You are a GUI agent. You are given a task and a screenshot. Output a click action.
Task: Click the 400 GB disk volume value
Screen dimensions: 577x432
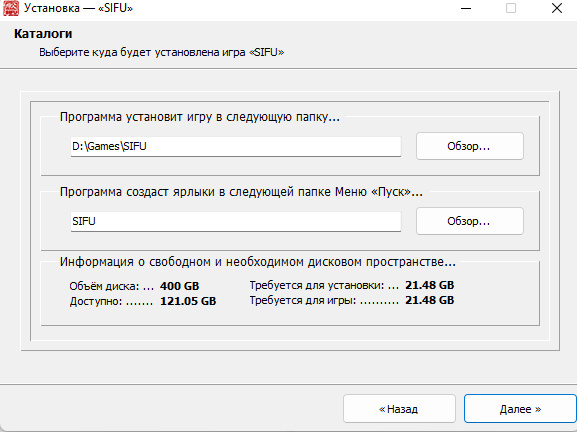(180, 286)
